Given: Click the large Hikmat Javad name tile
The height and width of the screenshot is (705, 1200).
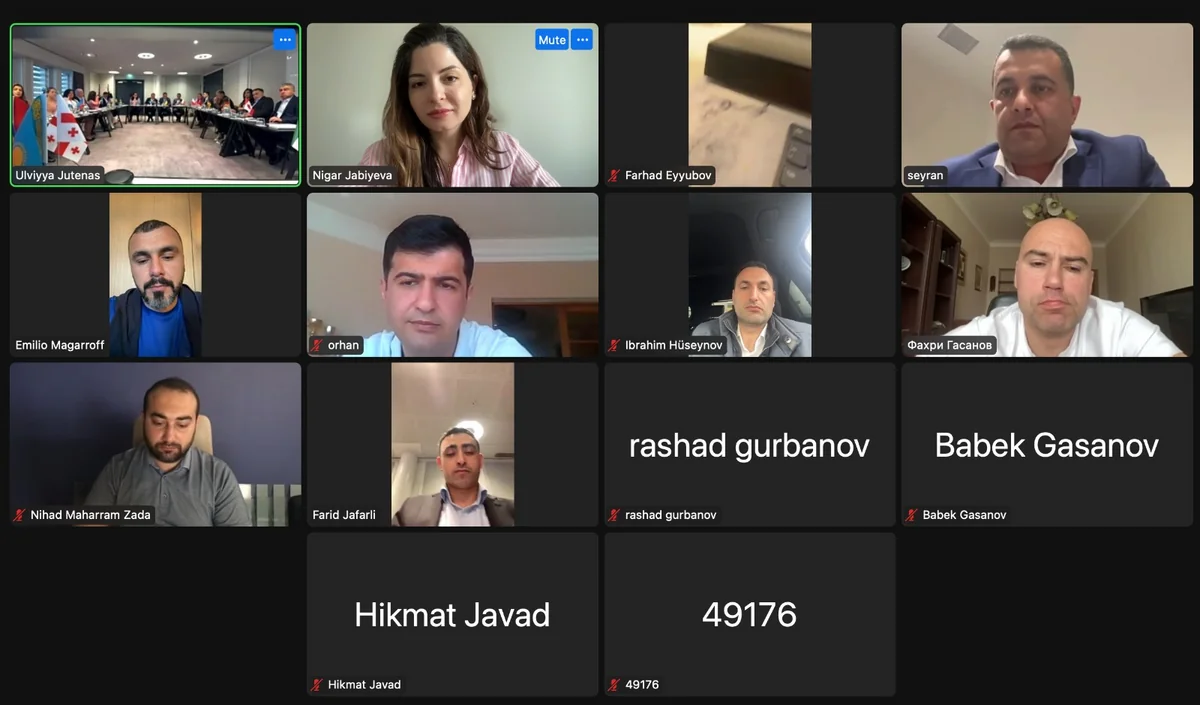Looking at the screenshot, I should (x=452, y=614).
